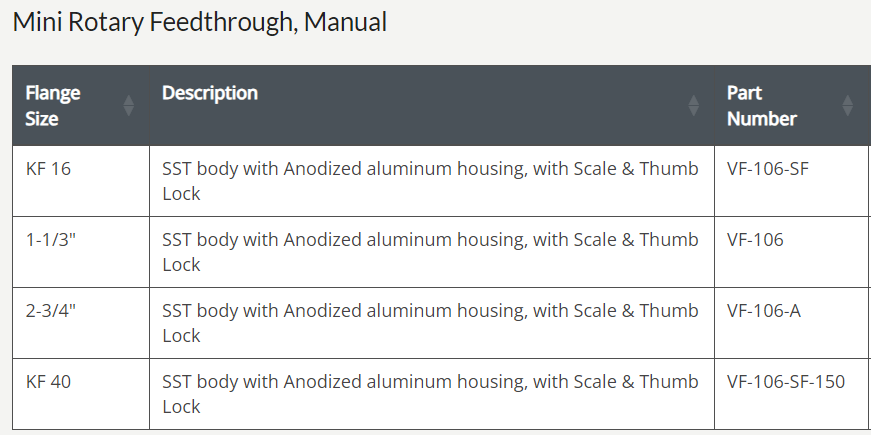Viewport: 871px width, 435px height.
Task: Select part number VF-106
Action: [755, 239]
